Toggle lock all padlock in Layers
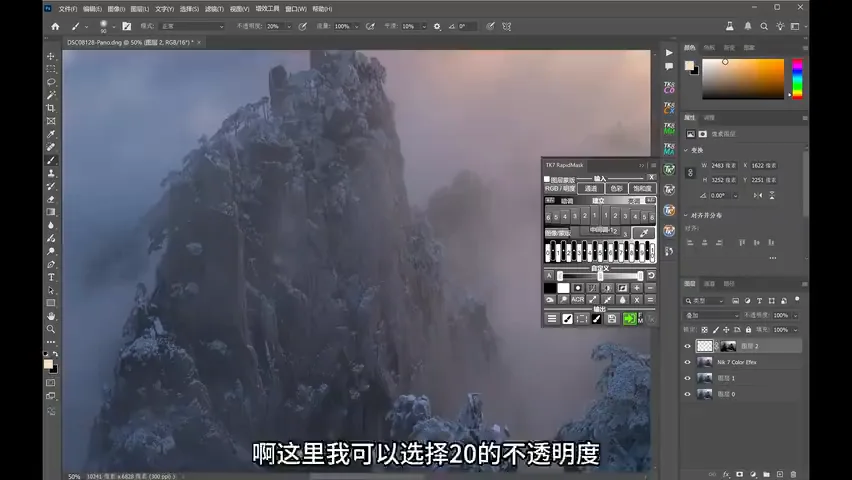852x480 pixels. 748,329
